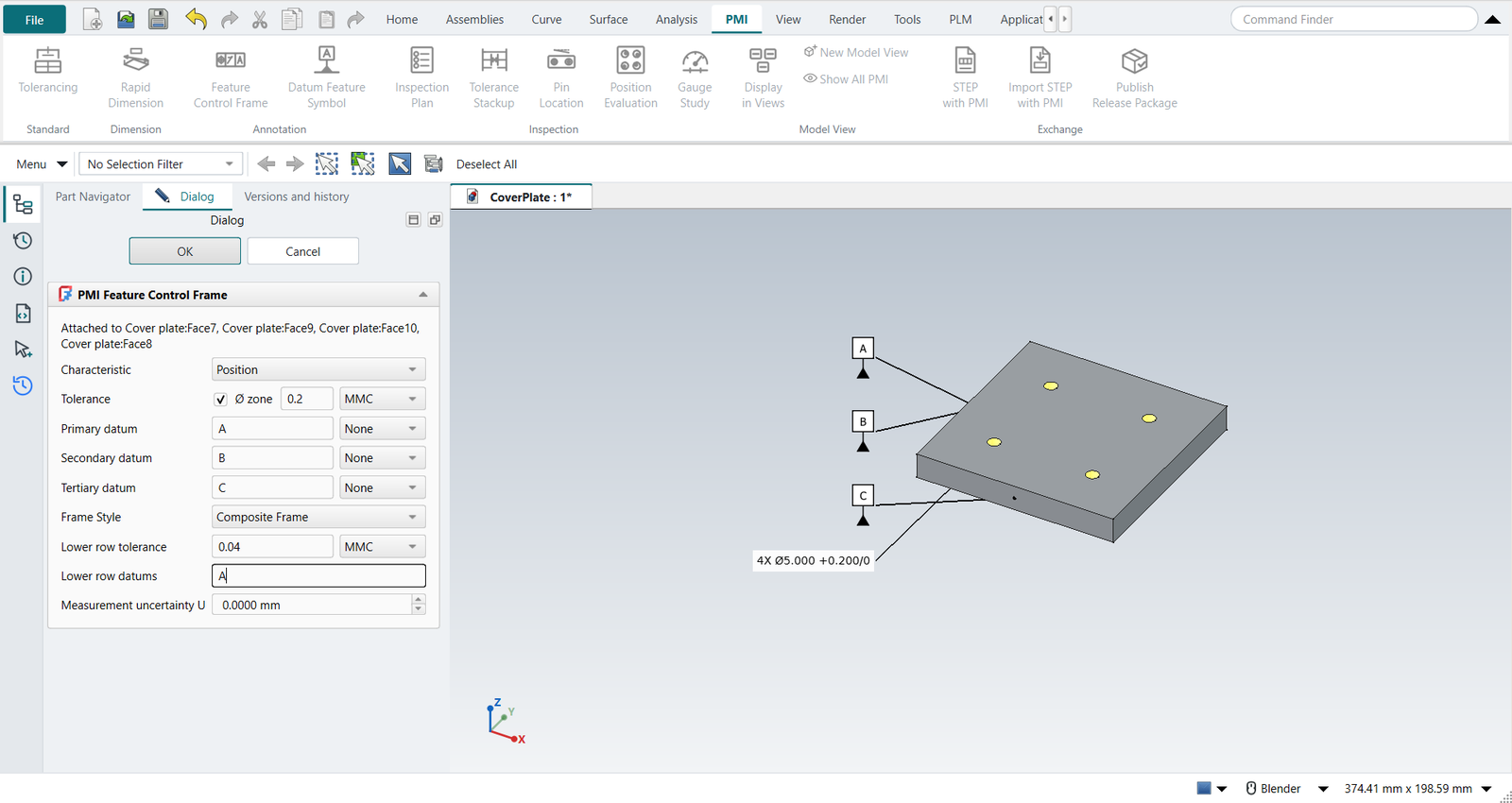
Task: Collapse the PMI Feature Control Frame section
Action: (x=423, y=295)
